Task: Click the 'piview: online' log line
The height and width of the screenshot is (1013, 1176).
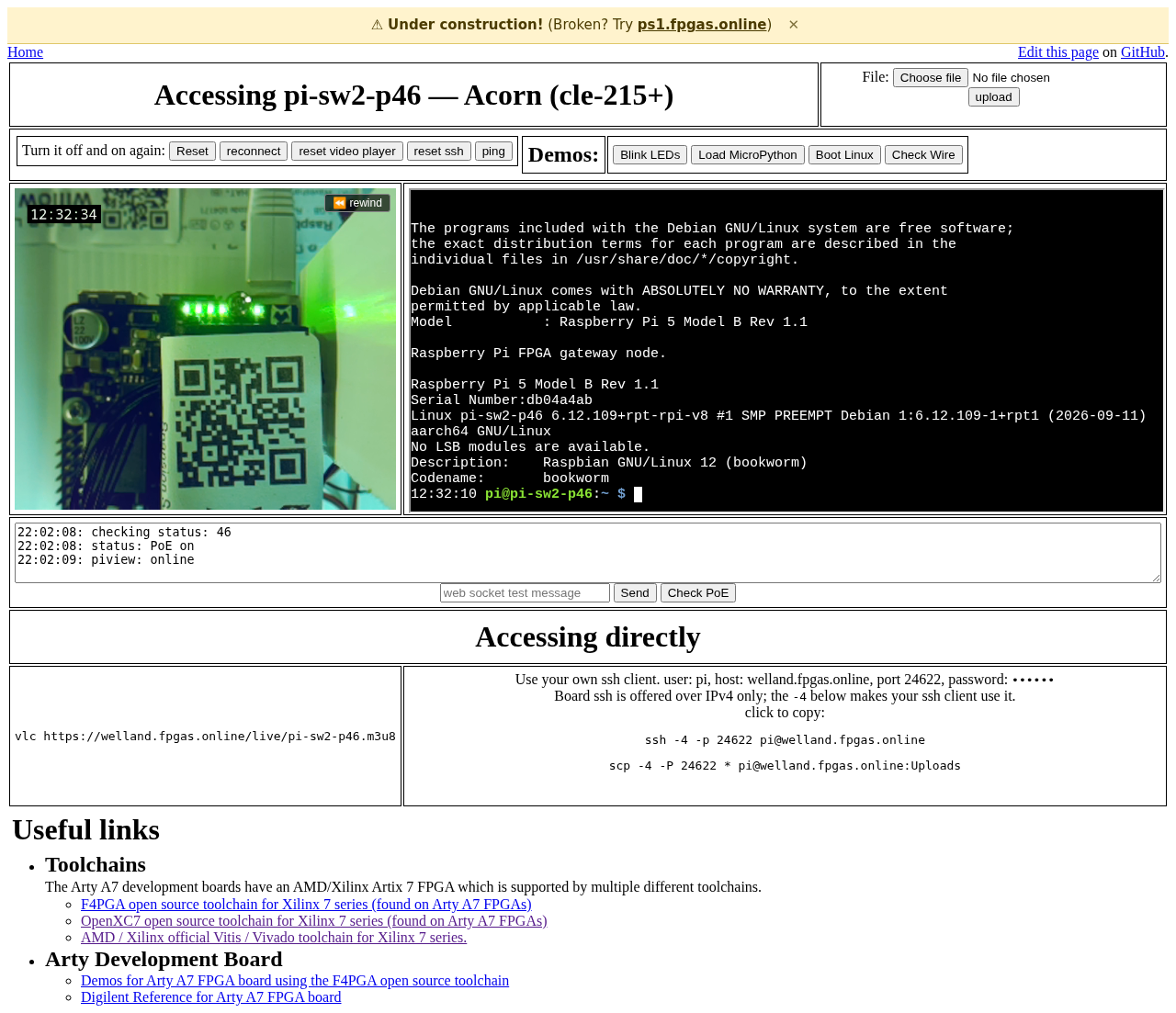Action: click(106, 559)
